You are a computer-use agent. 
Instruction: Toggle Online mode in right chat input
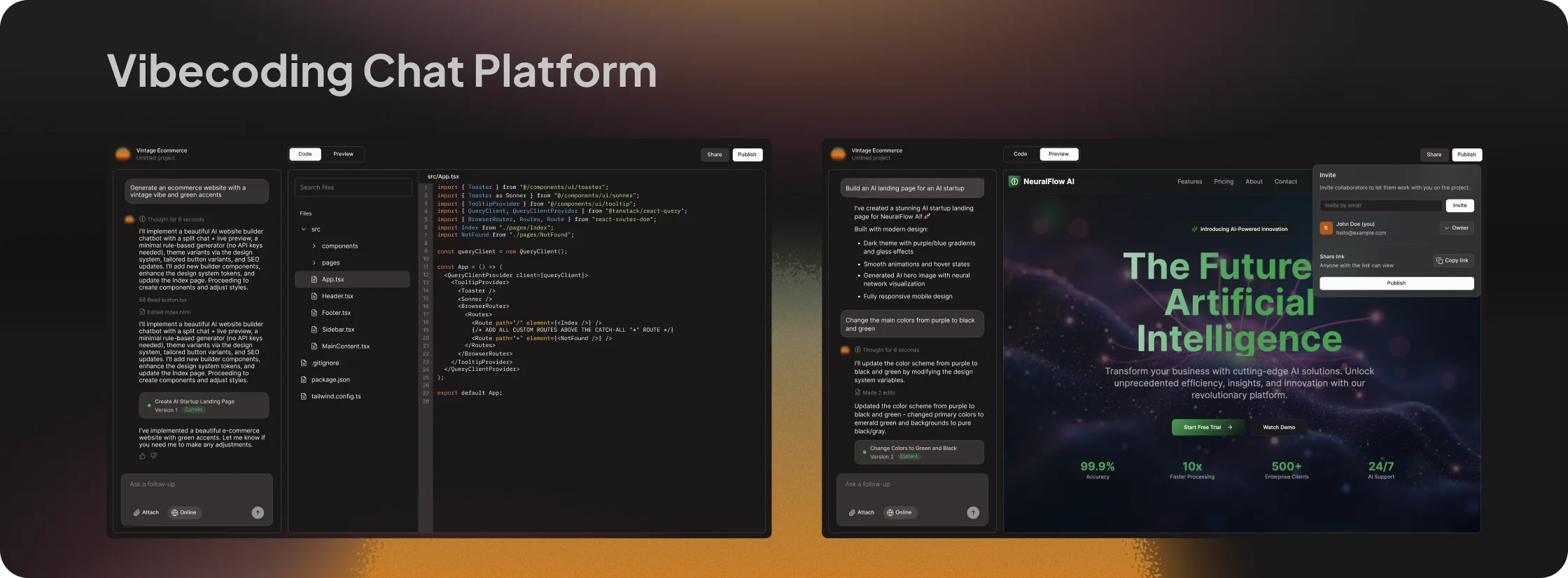click(x=899, y=513)
